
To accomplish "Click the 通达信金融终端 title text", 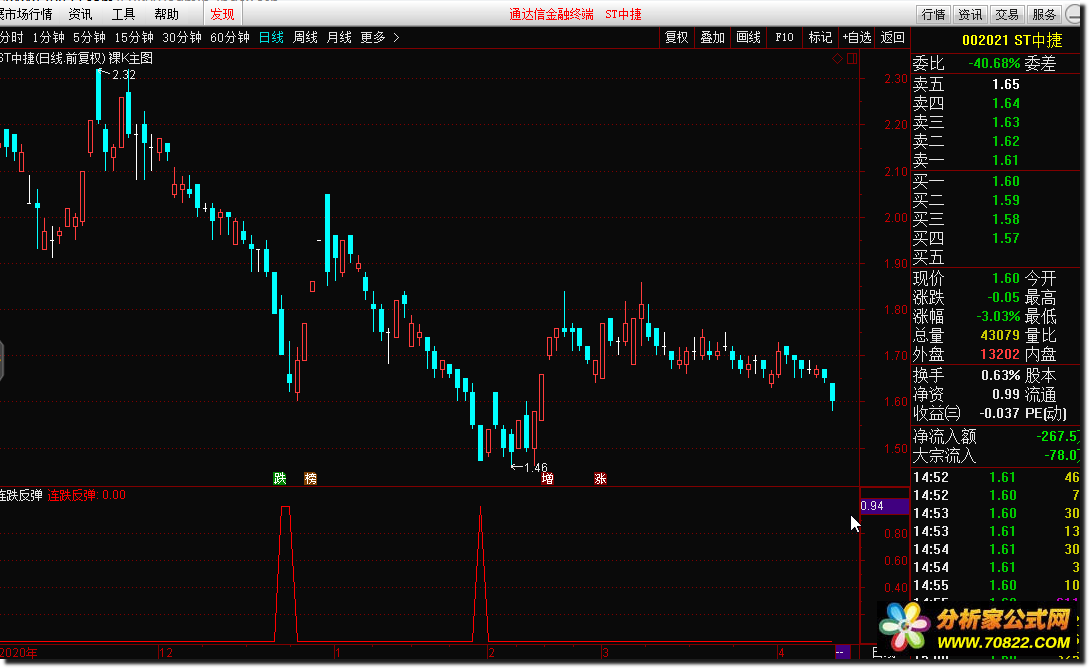I will pos(551,14).
